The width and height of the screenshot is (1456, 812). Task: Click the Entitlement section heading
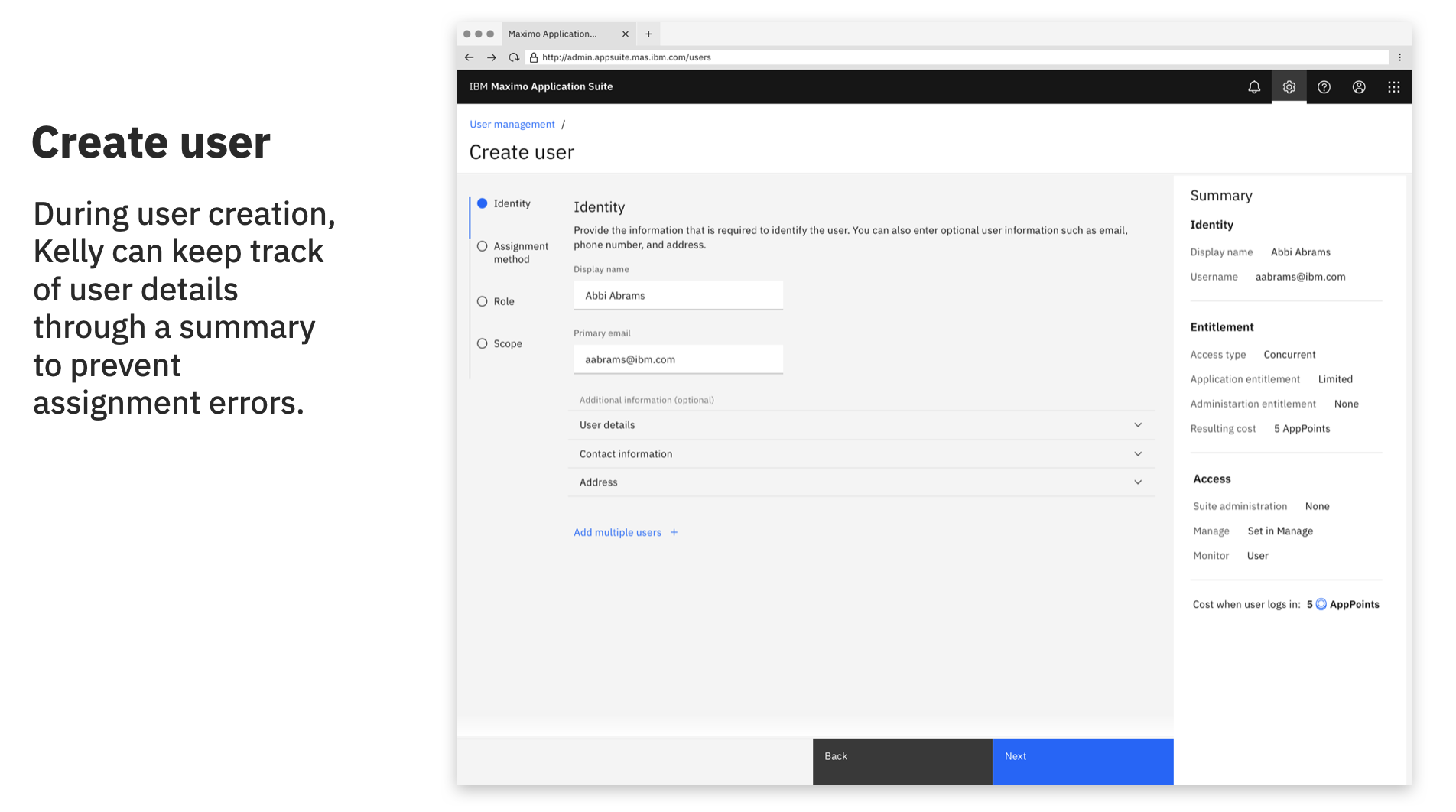pyautogui.click(x=1221, y=327)
